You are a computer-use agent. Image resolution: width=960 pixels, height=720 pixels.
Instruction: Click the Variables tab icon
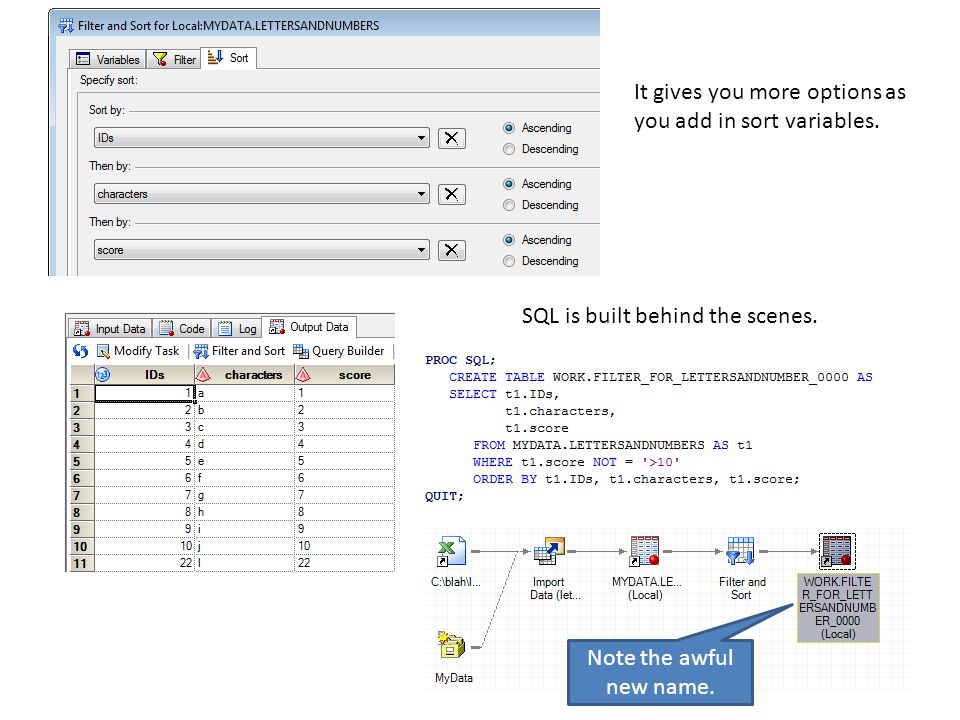tap(83, 59)
